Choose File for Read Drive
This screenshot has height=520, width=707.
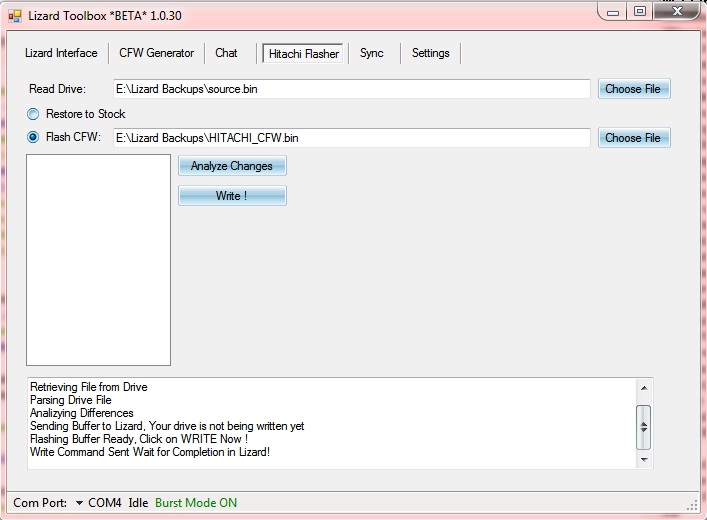[634, 89]
